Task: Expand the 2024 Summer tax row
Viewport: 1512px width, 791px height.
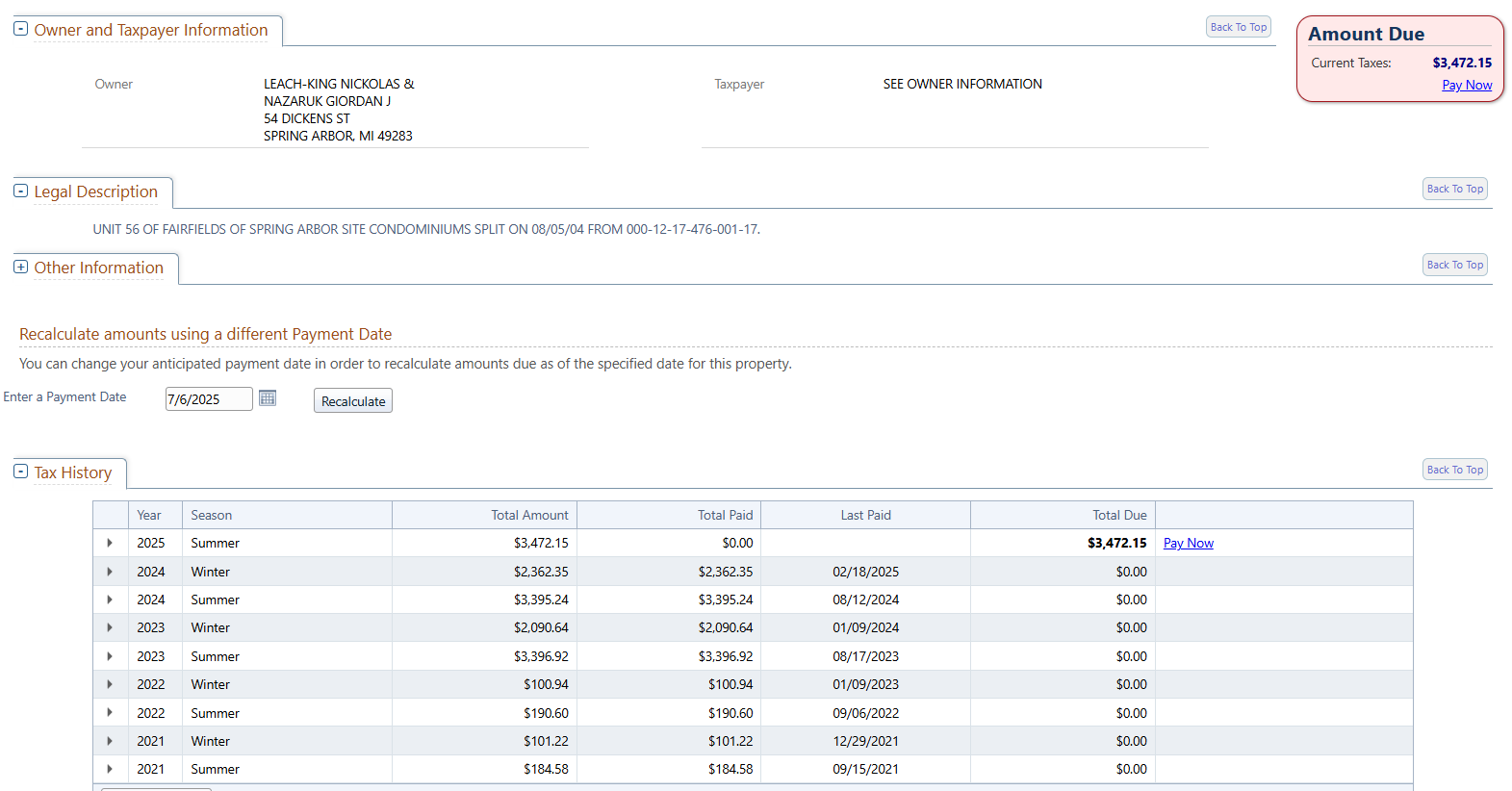Action: coord(110,600)
